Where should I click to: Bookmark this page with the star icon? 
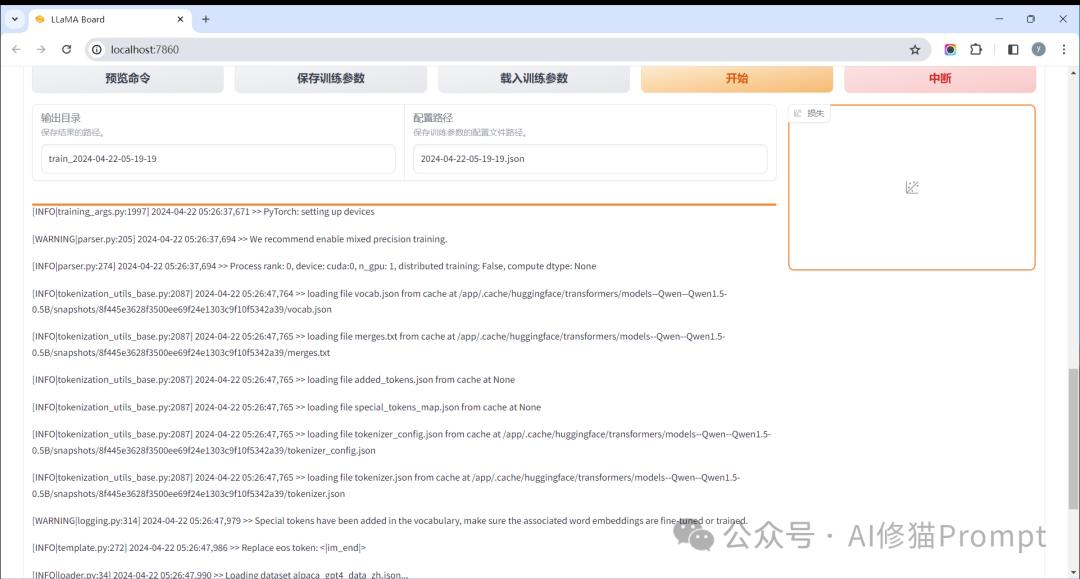click(x=915, y=50)
